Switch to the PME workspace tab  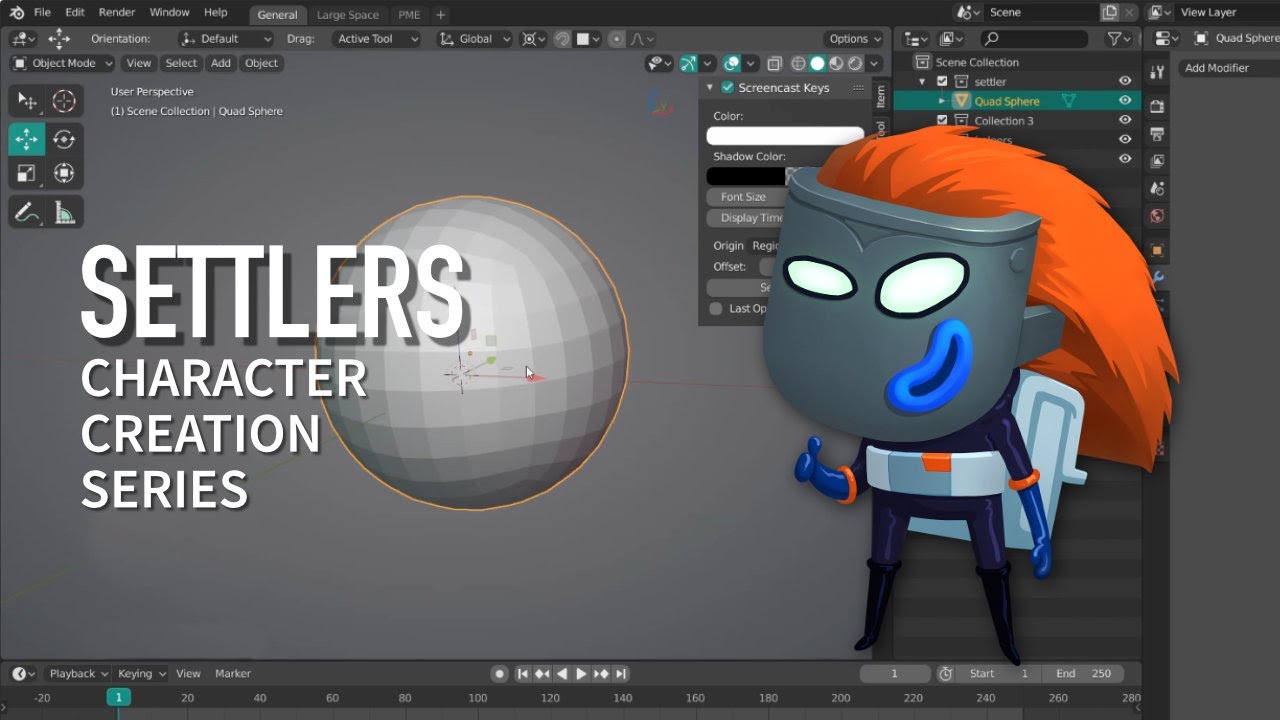(x=409, y=15)
